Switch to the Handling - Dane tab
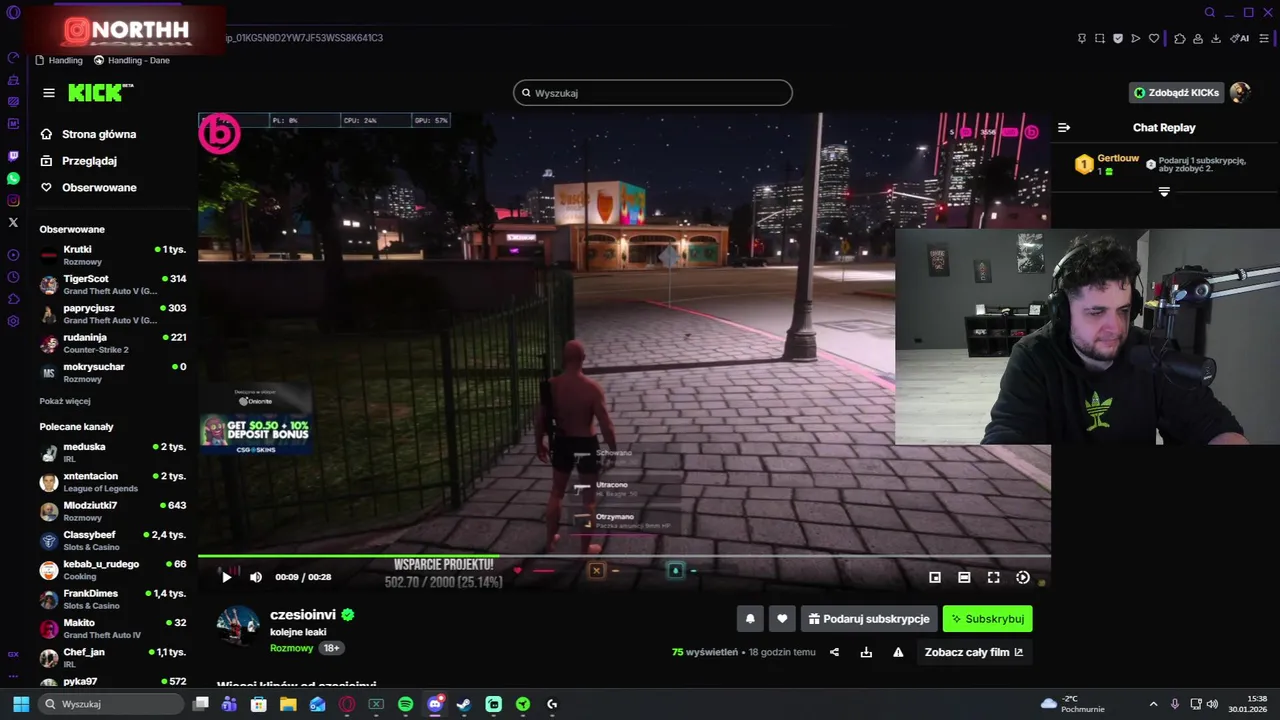Viewport: 1280px width, 720px height. tap(132, 60)
